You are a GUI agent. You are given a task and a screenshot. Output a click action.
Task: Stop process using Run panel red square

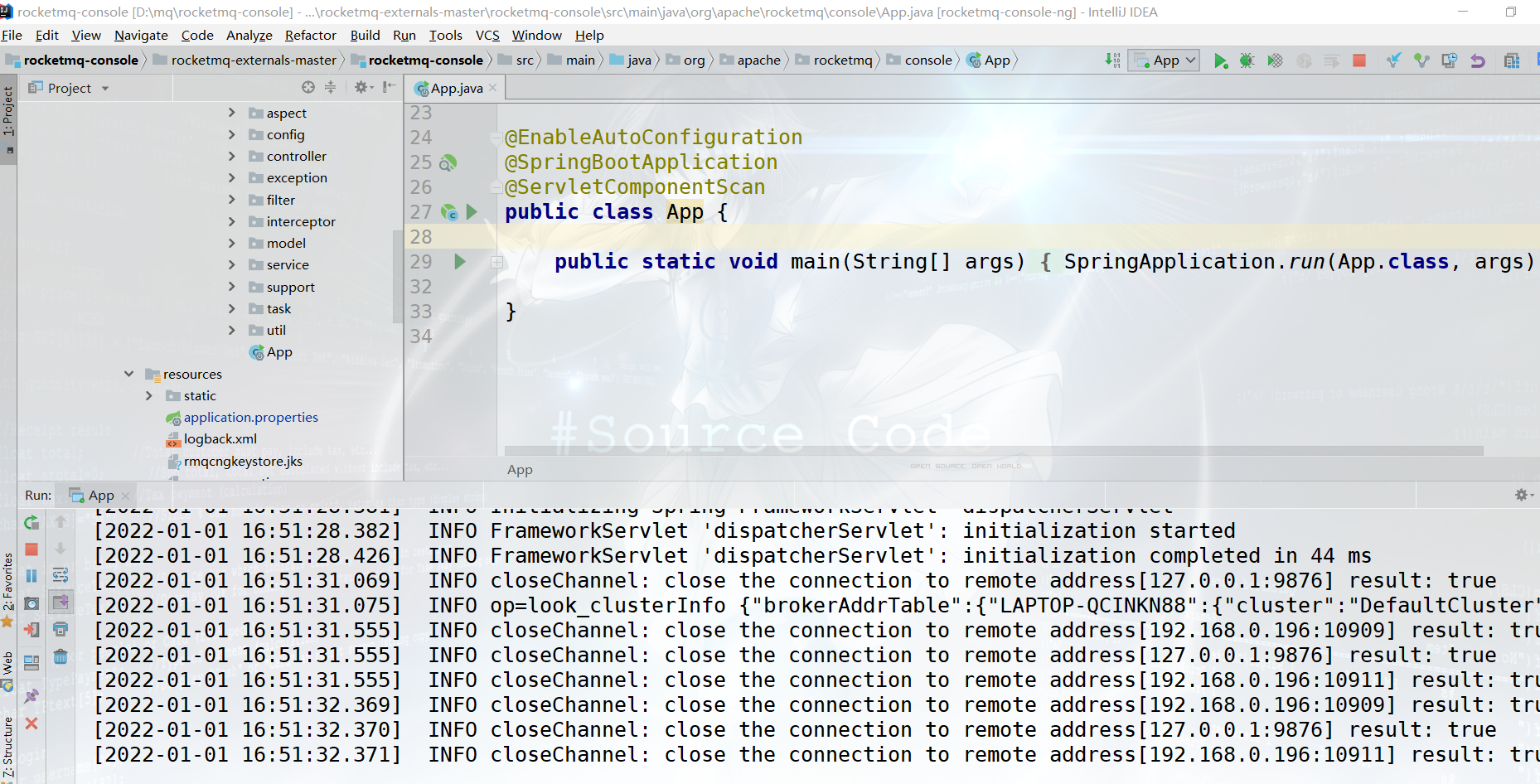pyautogui.click(x=31, y=549)
